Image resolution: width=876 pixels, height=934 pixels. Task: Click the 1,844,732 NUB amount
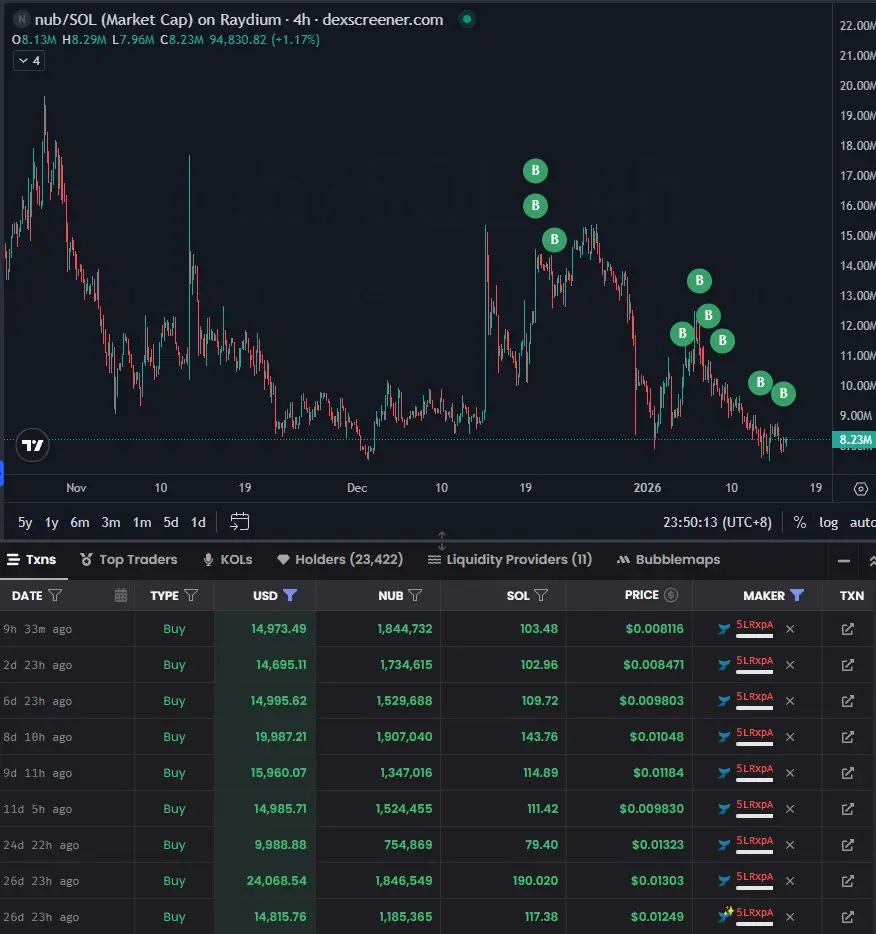[x=405, y=629]
